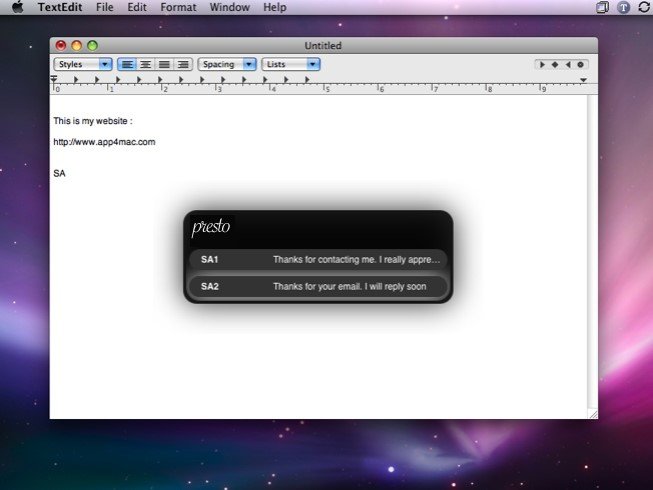
Task: Click the Presto logo
Action: pyautogui.click(x=211, y=227)
